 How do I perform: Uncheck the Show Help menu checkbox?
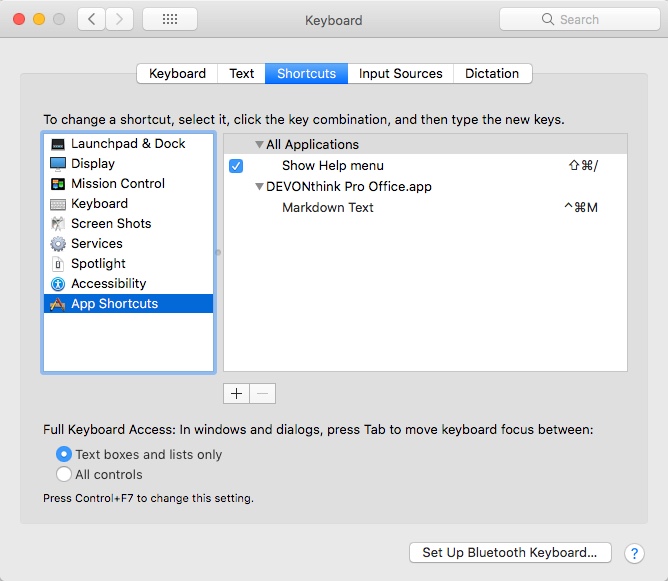pos(236,166)
